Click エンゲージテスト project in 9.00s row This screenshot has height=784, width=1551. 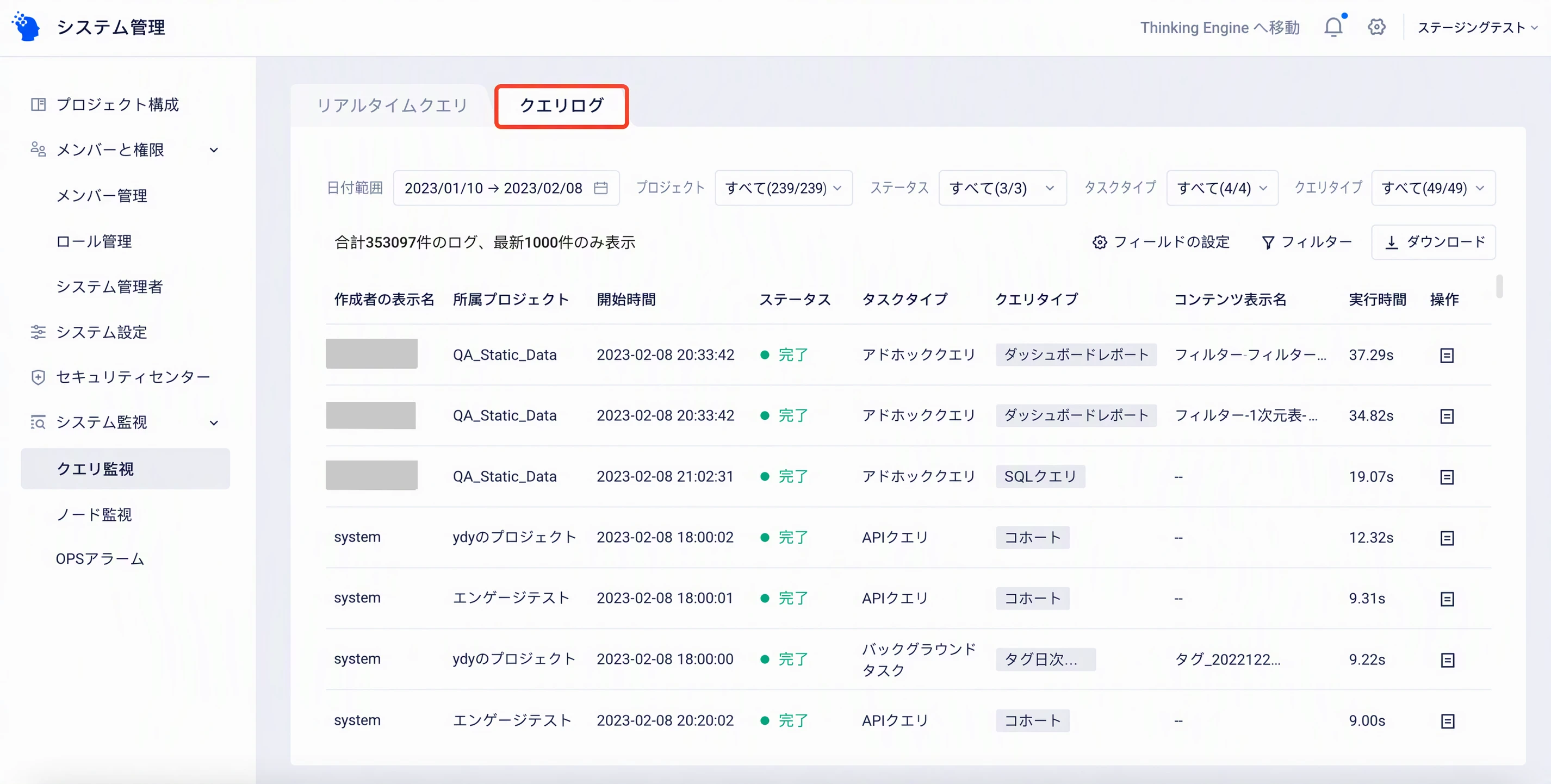(512, 720)
